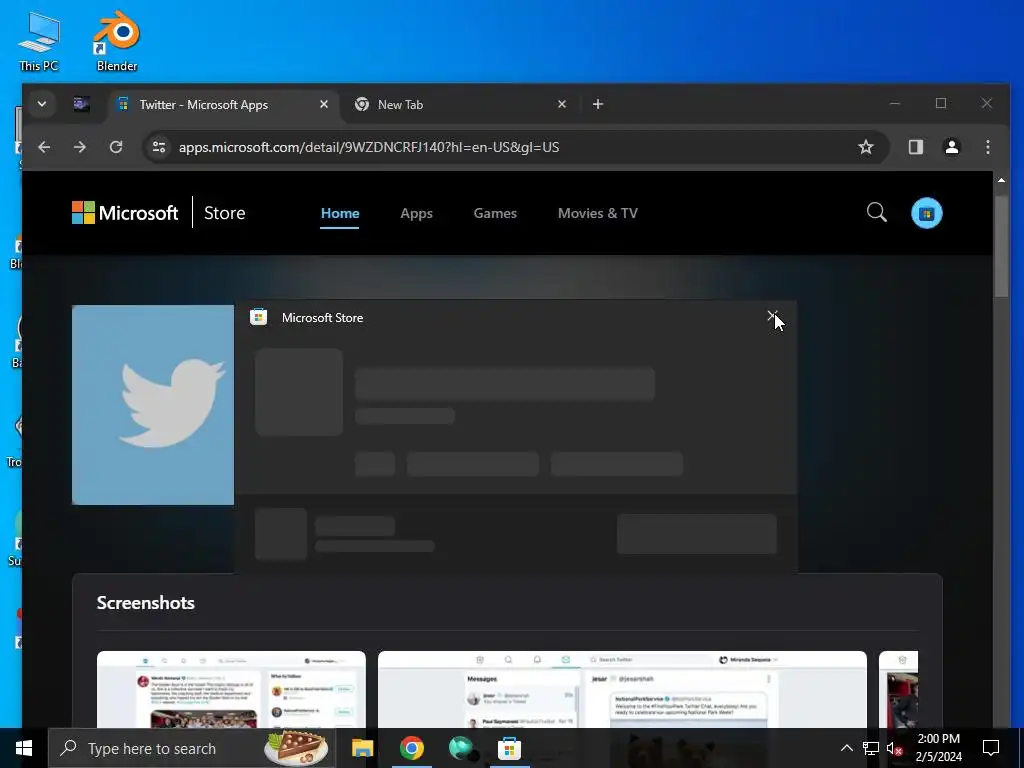The height and width of the screenshot is (768, 1024).
Task: Click the Type here to search box
Action: (192, 748)
